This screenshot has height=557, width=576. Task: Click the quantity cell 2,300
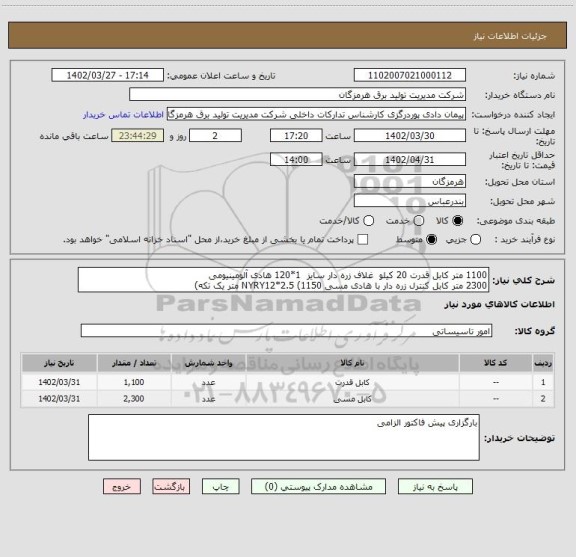pos(134,399)
